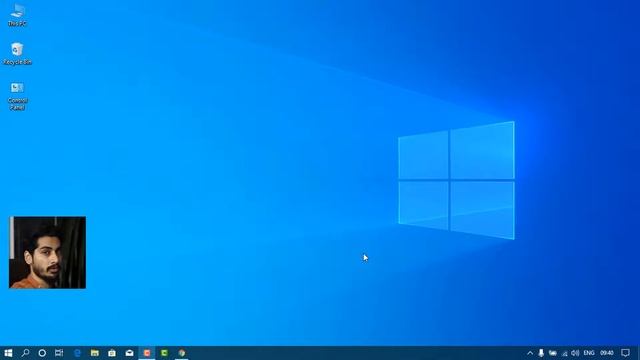640x360 pixels.
Task: Open the battery status tray icon
Action: 553,353
